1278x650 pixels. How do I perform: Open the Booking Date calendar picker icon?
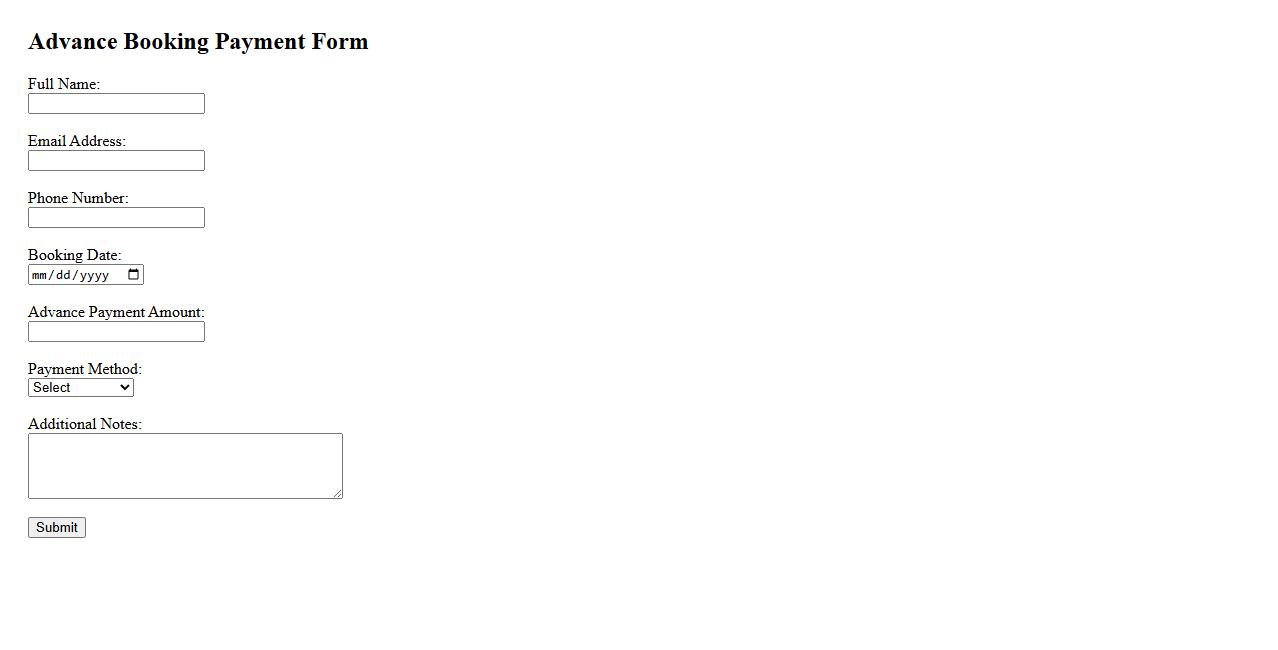[x=134, y=275]
